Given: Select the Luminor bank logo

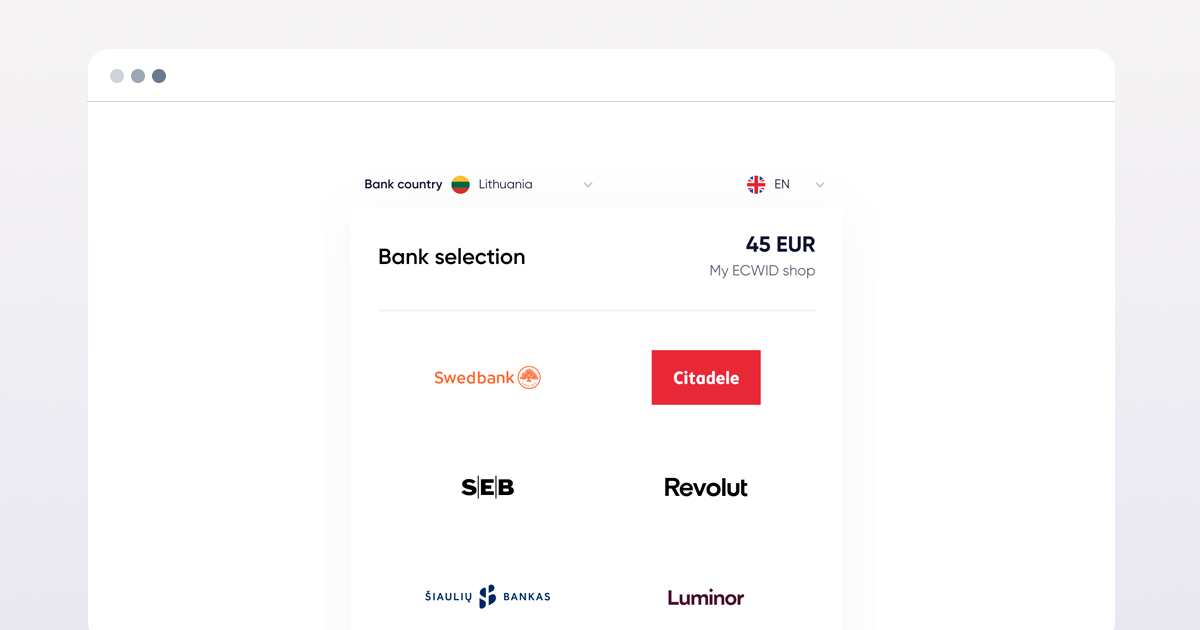Looking at the screenshot, I should 706,598.
